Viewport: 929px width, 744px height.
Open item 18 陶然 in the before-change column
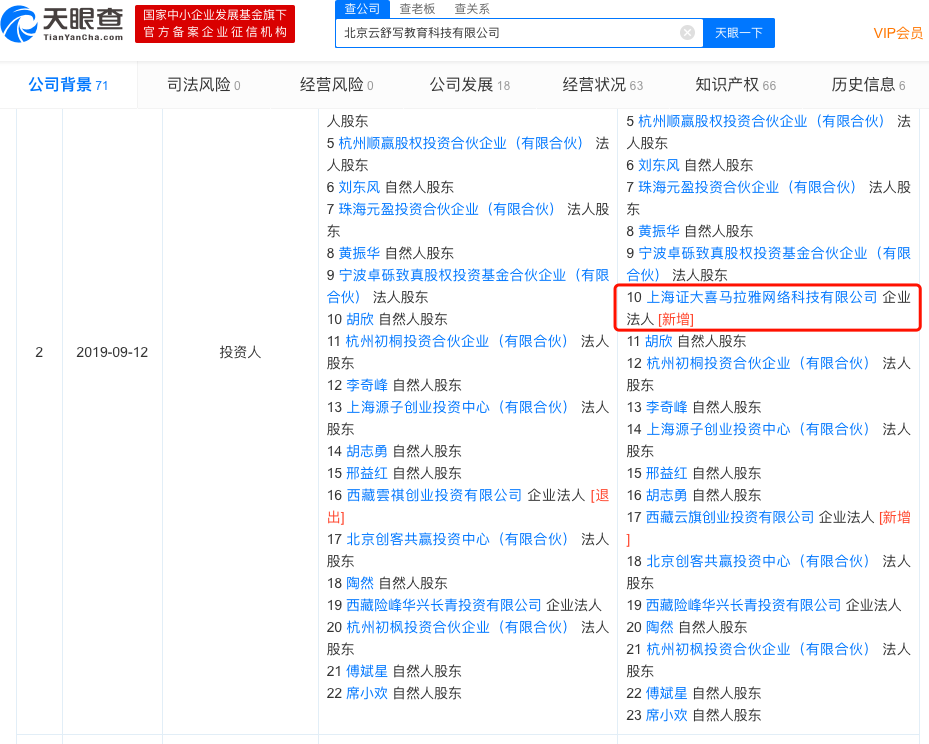[x=360, y=583]
